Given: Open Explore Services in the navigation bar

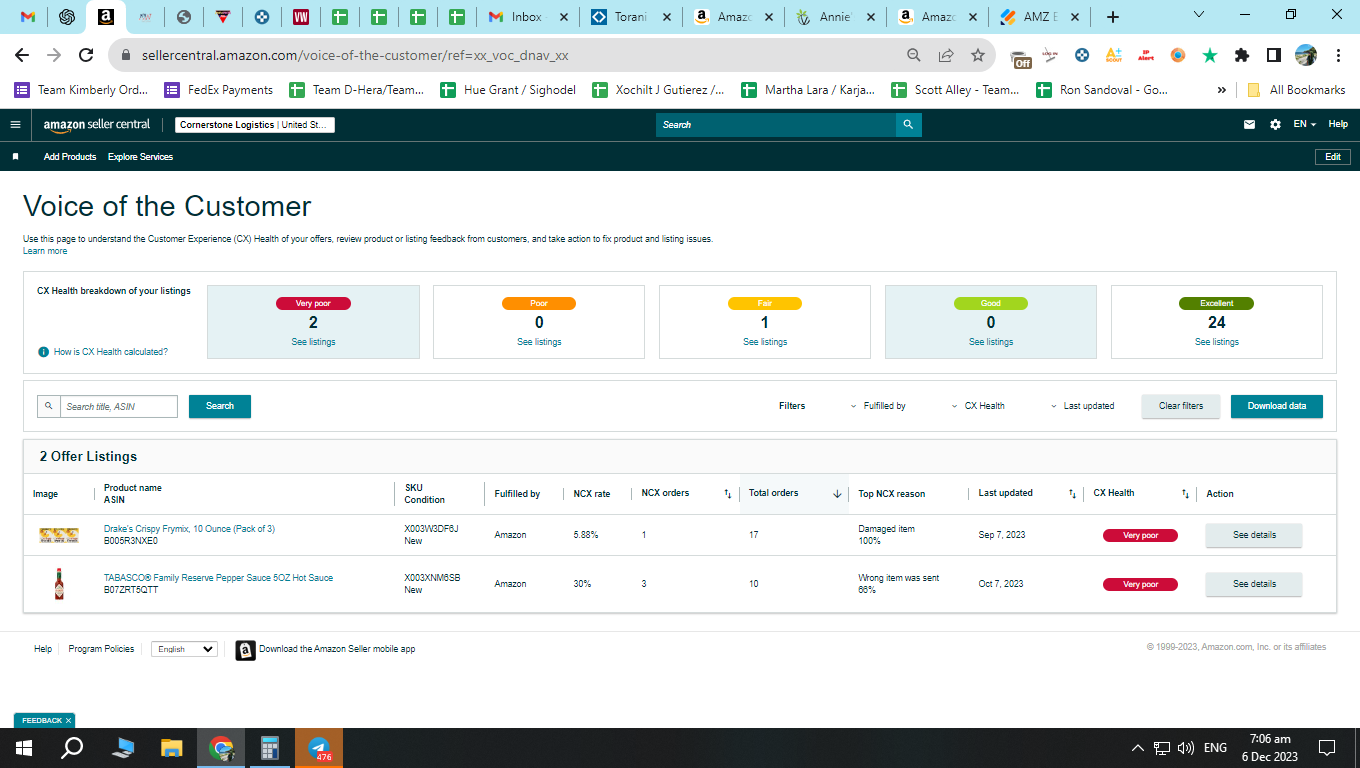Looking at the screenshot, I should point(140,157).
